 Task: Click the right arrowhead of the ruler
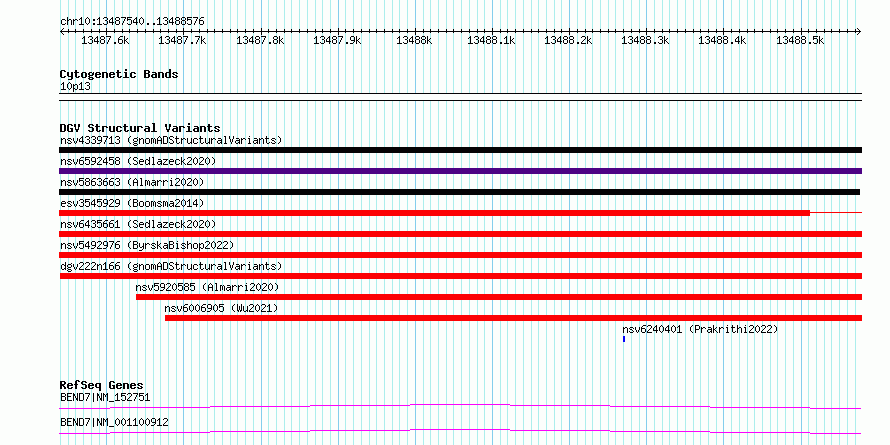859,32
